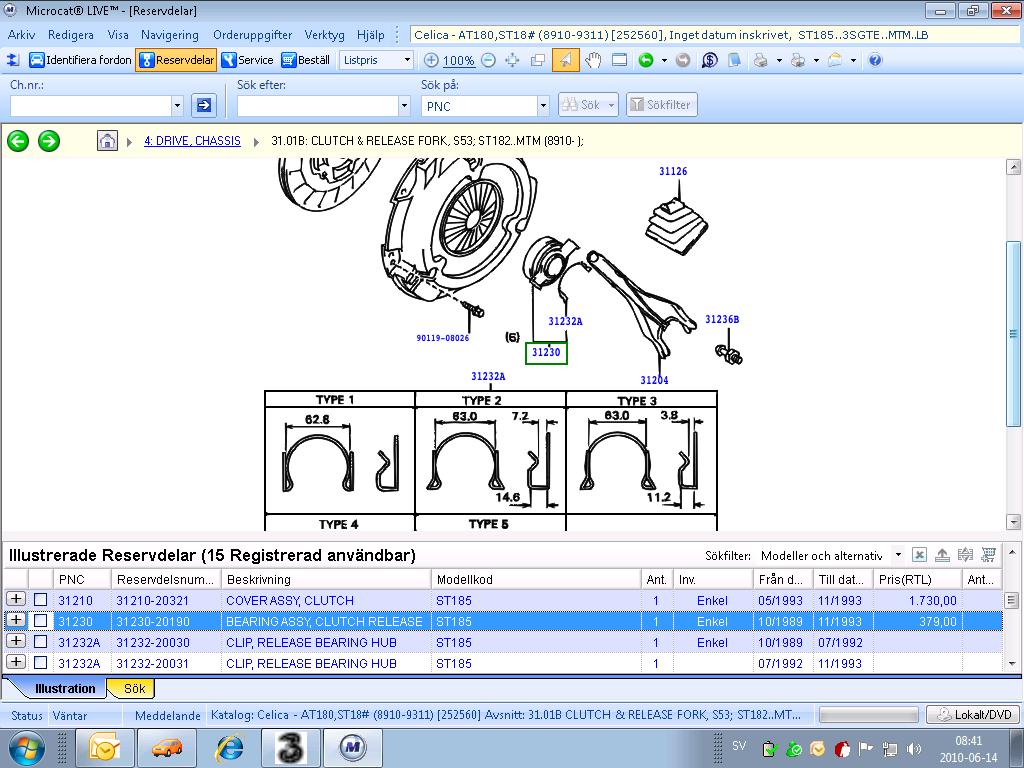
Task: Expand the 31210 COVER ASSY row
Action: (x=16, y=599)
